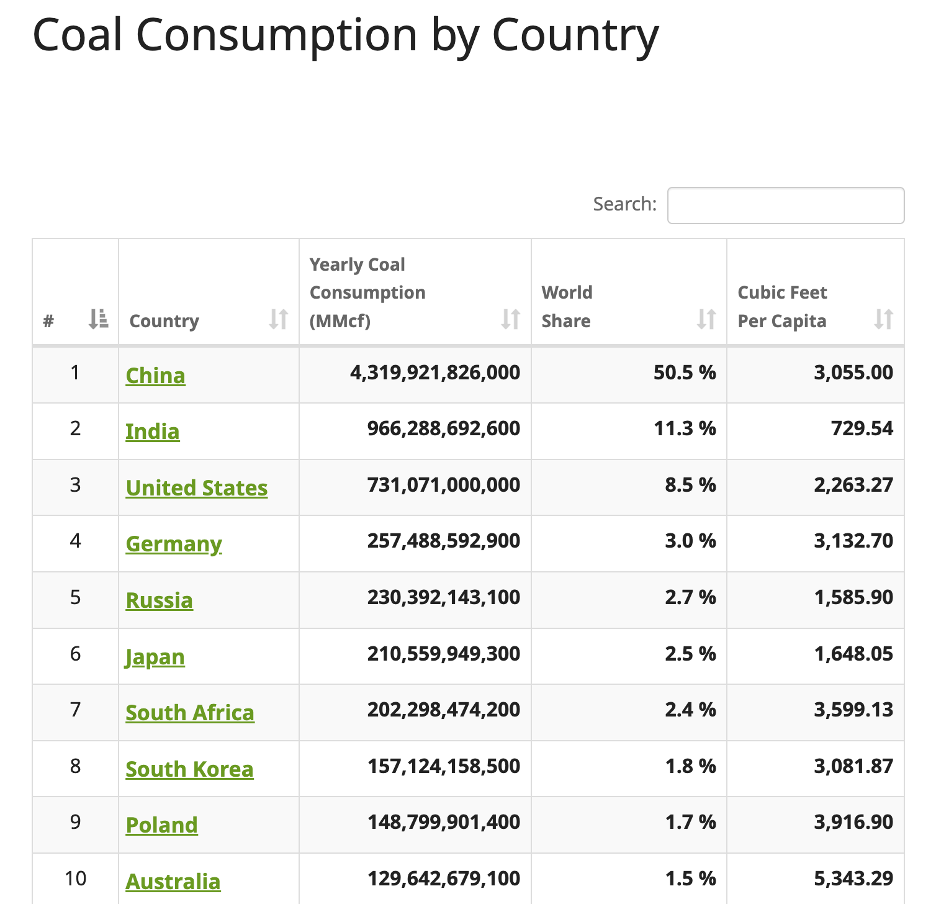The height and width of the screenshot is (904, 936).
Task: Toggle World Share column sorting order
Action: coord(707,320)
